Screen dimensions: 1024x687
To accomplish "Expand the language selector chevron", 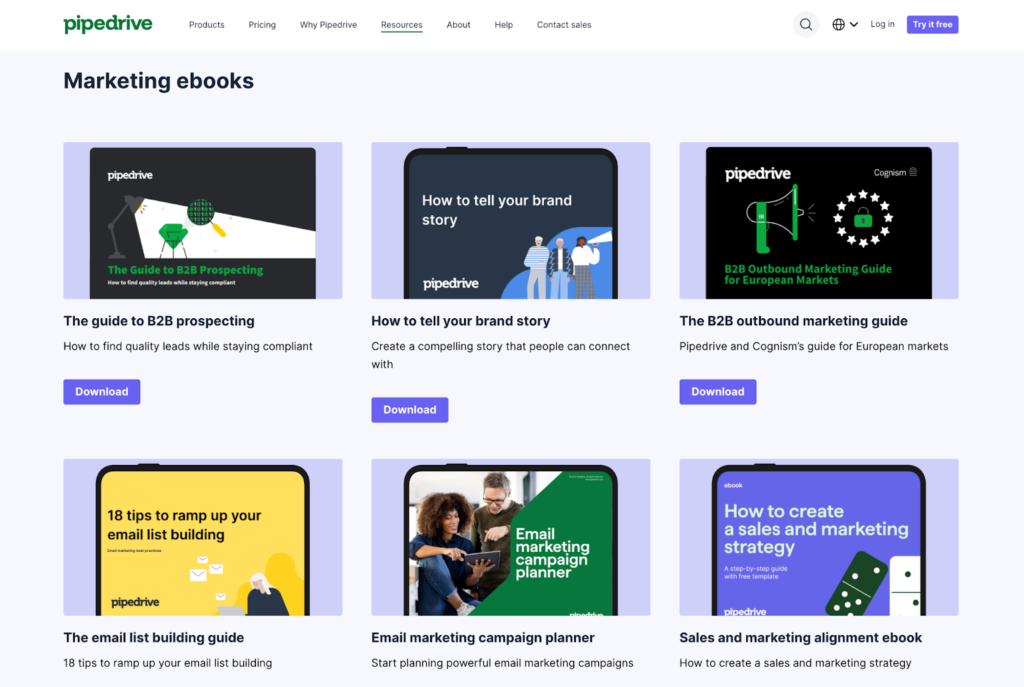I will coord(854,25).
